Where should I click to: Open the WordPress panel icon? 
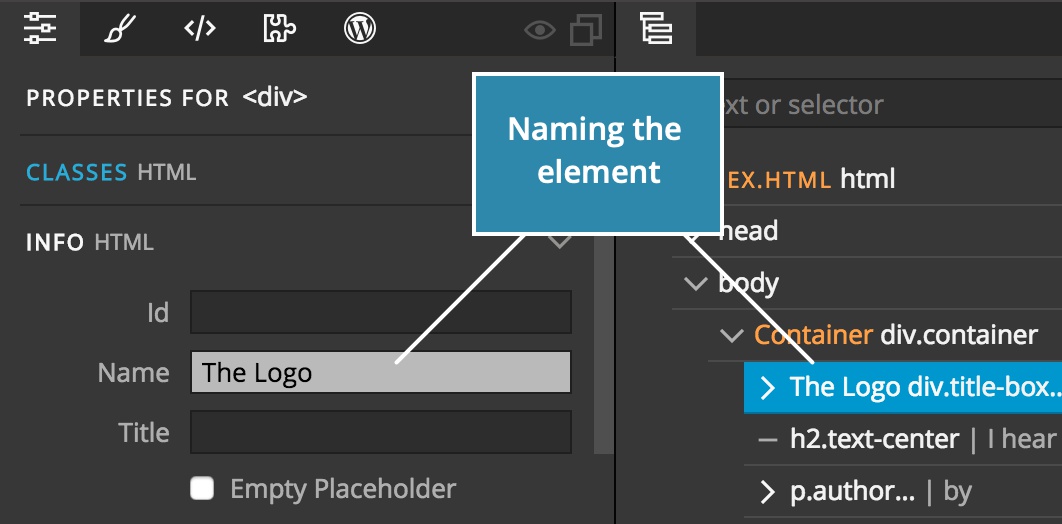(x=360, y=29)
